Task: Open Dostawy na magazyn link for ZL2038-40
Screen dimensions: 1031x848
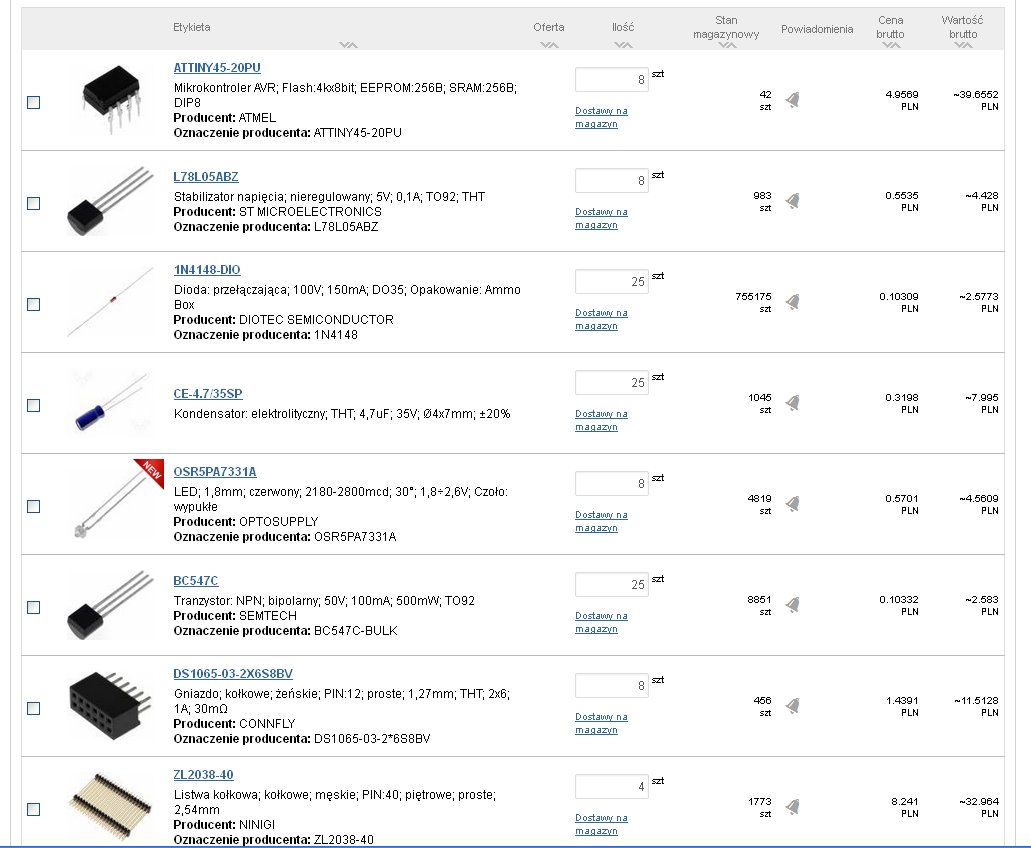Action: click(x=601, y=824)
